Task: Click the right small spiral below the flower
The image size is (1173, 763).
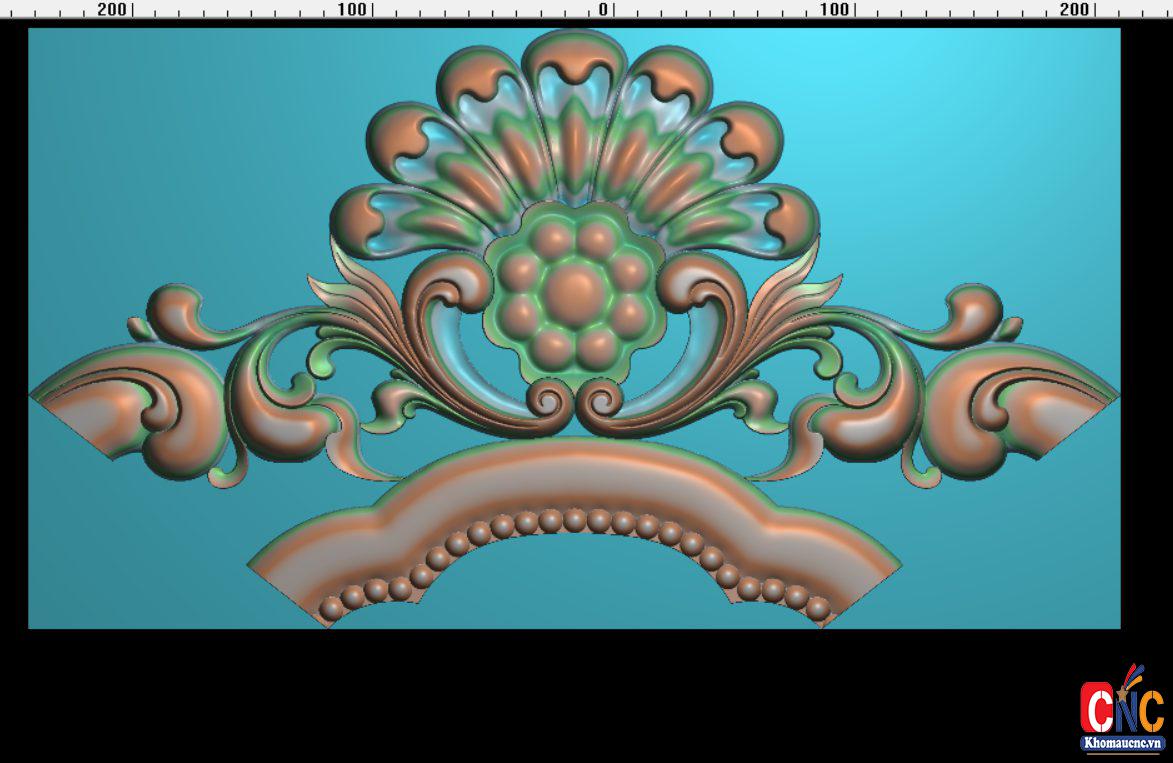Action: tap(603, 400)
